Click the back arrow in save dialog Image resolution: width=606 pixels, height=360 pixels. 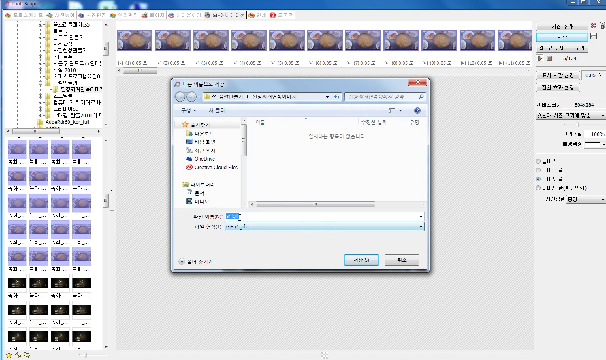180,97
